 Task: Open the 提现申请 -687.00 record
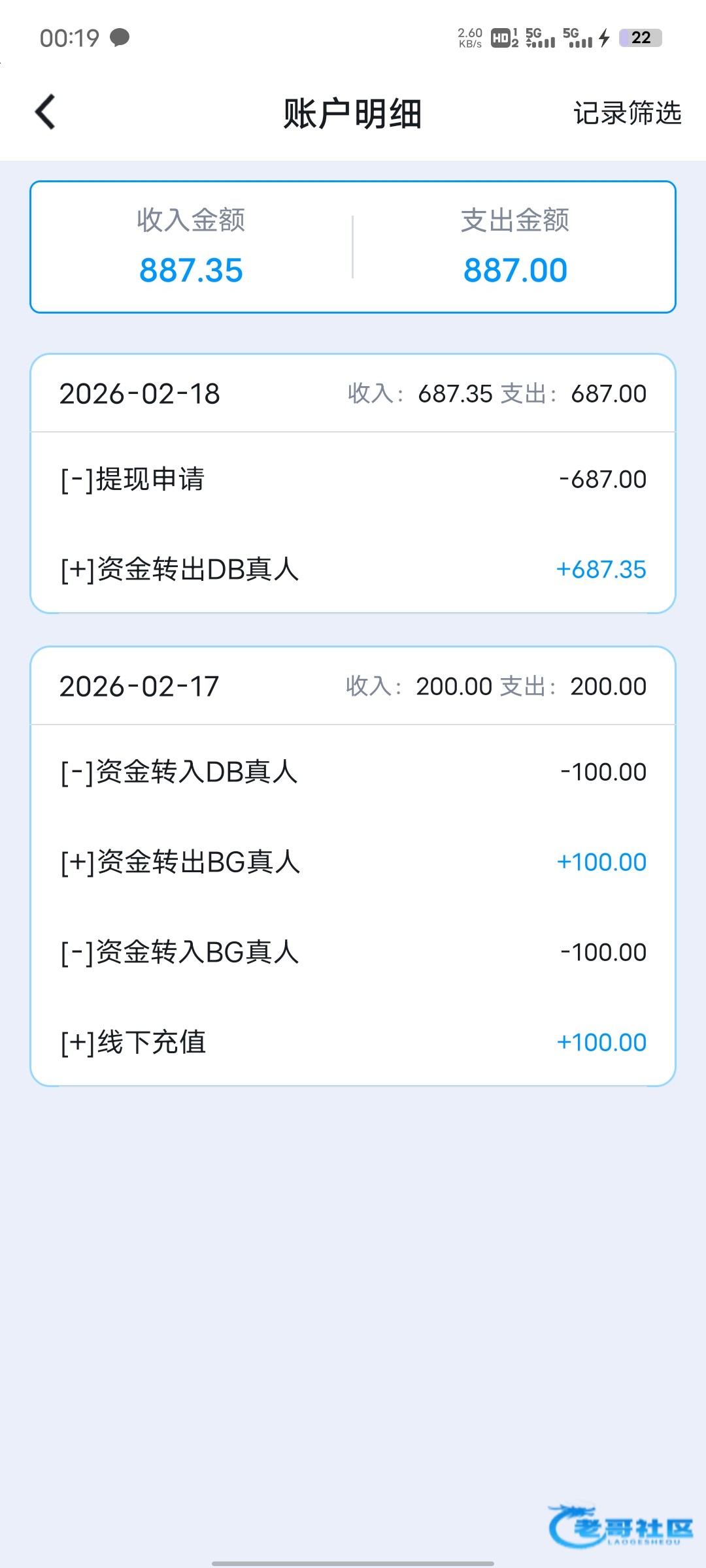(353, 480)
